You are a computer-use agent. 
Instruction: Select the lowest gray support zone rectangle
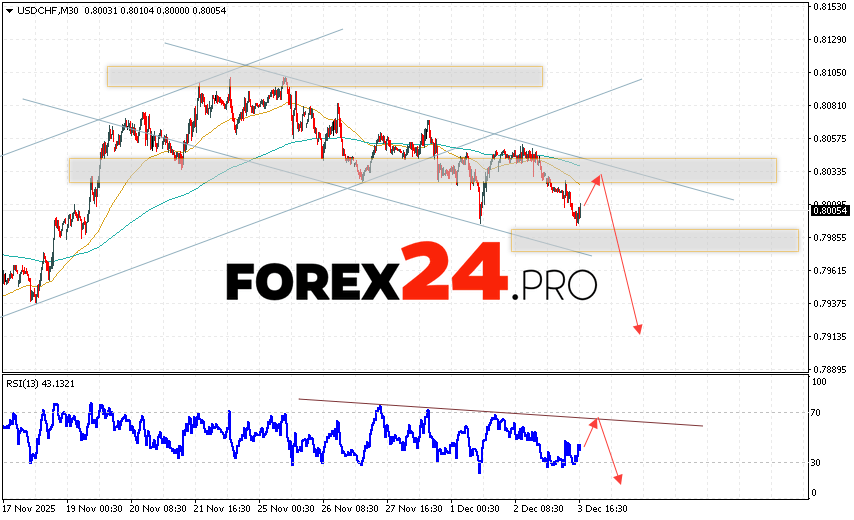click(x=654, y=240)
